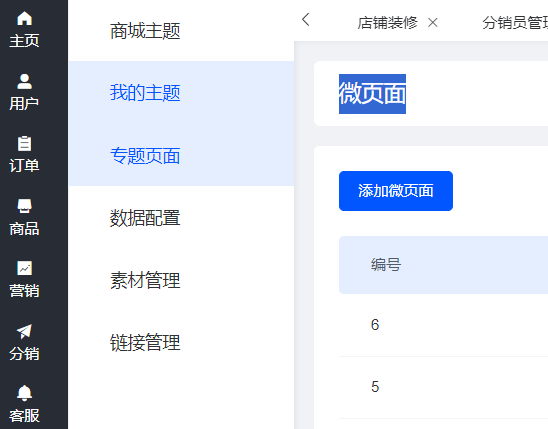Open the 主页 home icon
548x429 pixels.
[x=24, y=19]
